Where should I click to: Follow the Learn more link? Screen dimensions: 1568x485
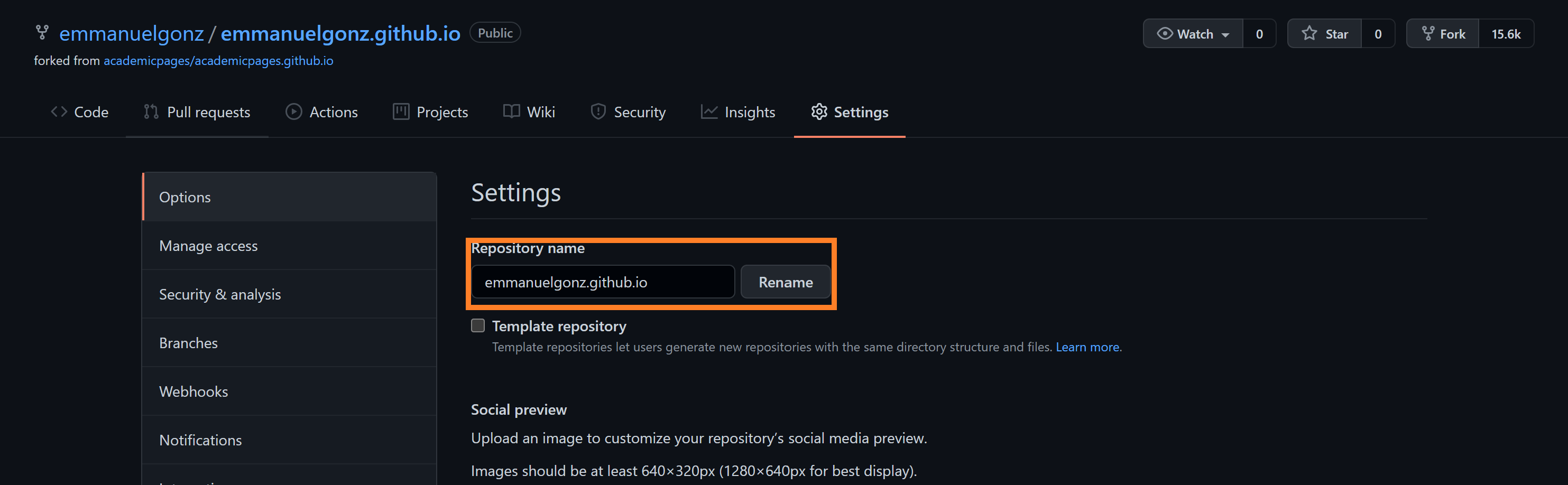tap(1087, 347)
